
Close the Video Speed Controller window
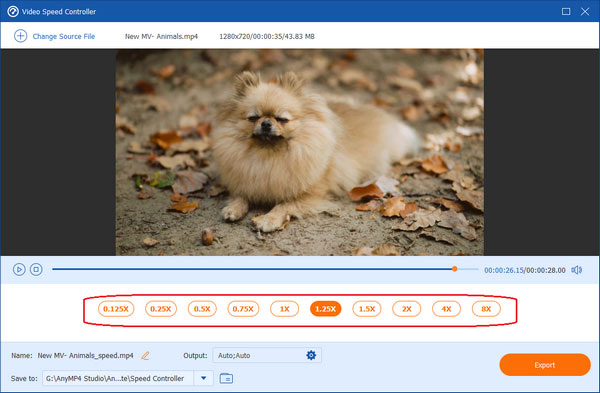point(585,11)
